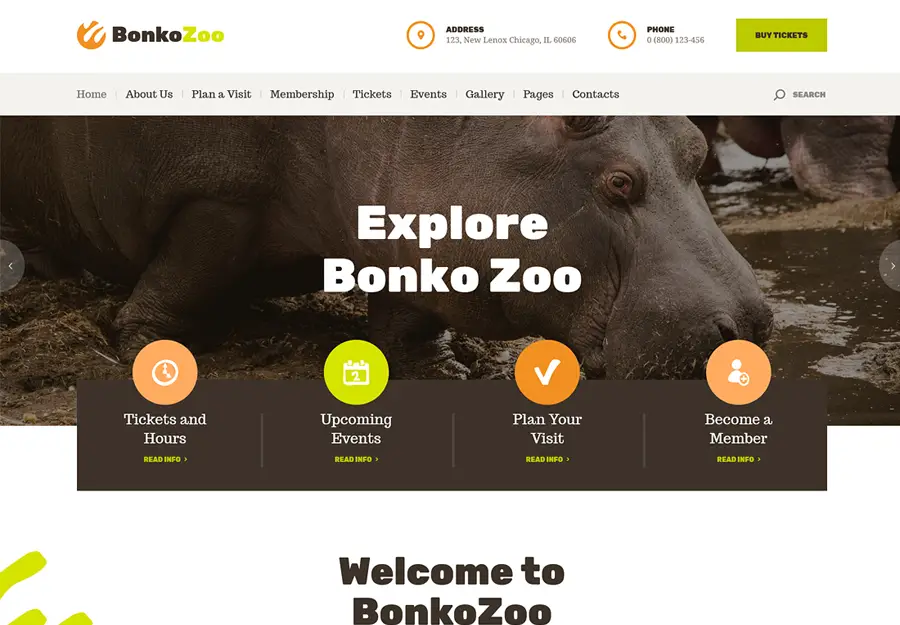
Task: Open the Plan a Visit menu
Action: click(222, 94)
